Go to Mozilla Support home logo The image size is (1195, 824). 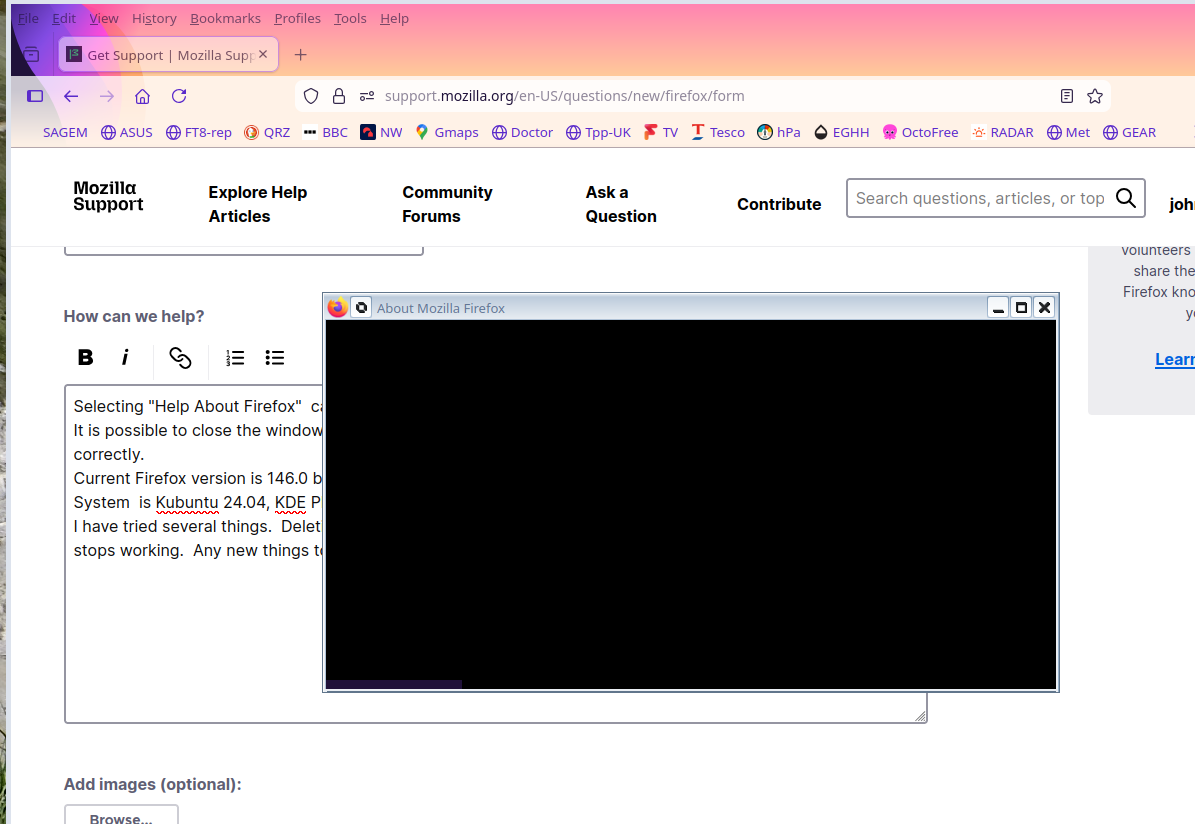[108, 196]
